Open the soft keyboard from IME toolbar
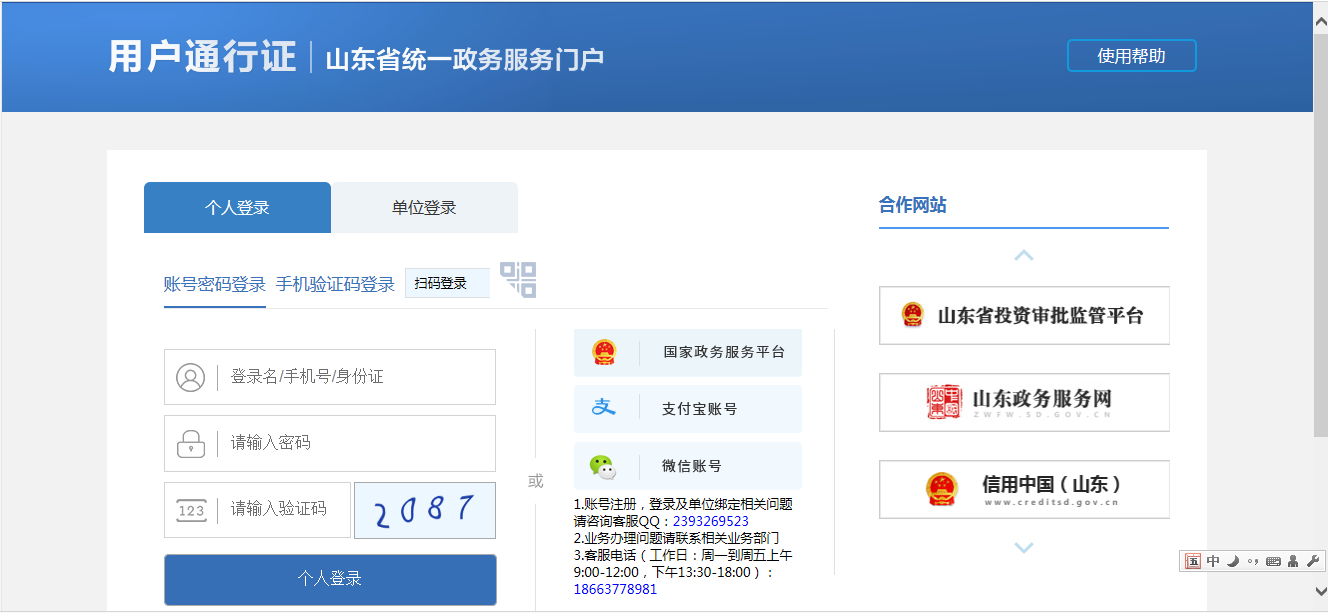The image size is (1328, 613). [1273, 561]
